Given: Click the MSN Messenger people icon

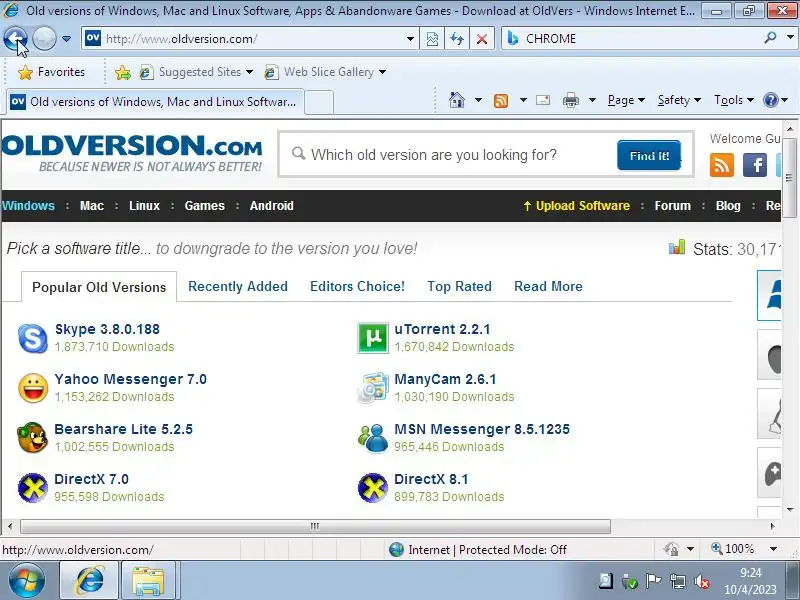Looking at the screenshot, I should (372, 438).
